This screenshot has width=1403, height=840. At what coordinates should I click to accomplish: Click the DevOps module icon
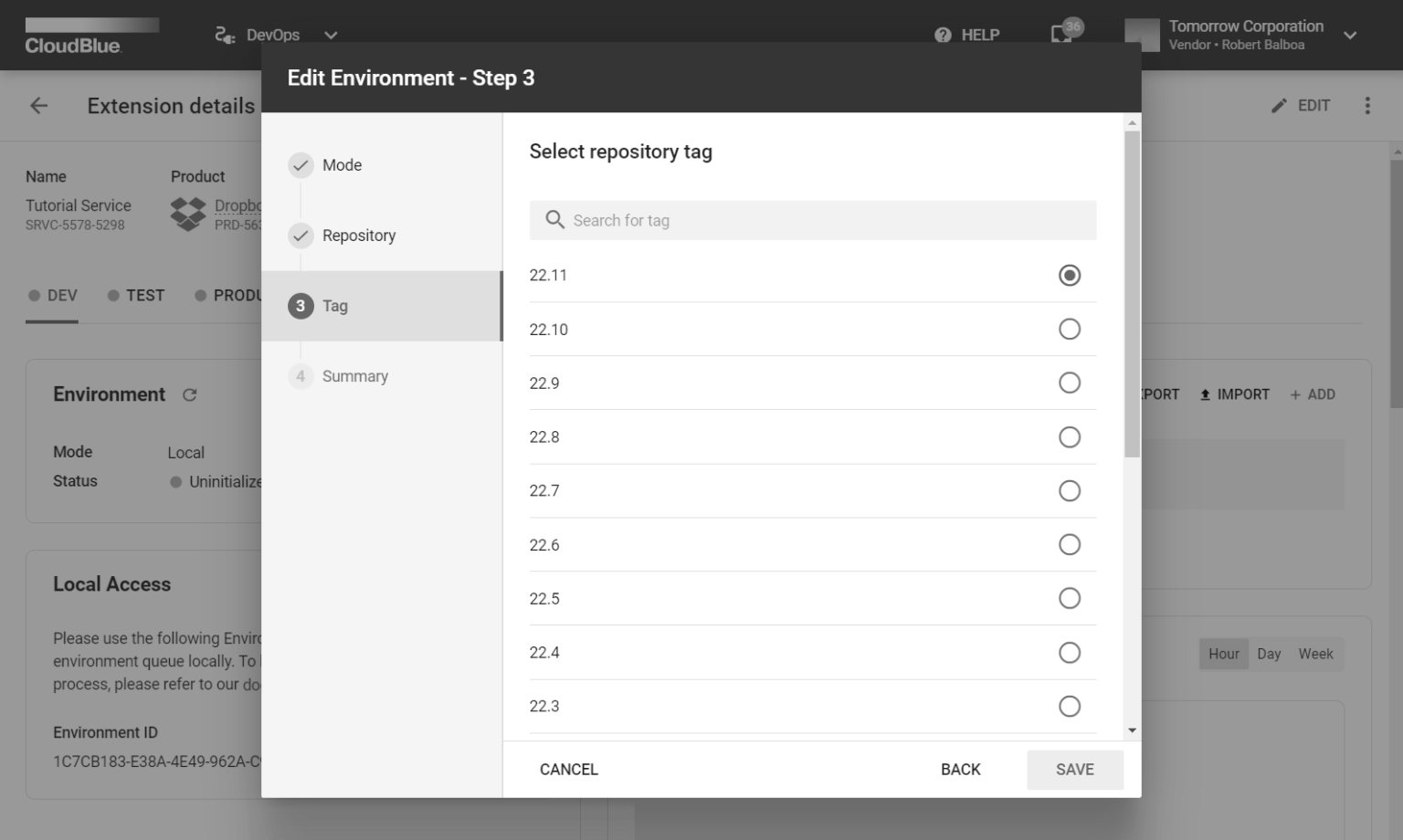(225, 35)
